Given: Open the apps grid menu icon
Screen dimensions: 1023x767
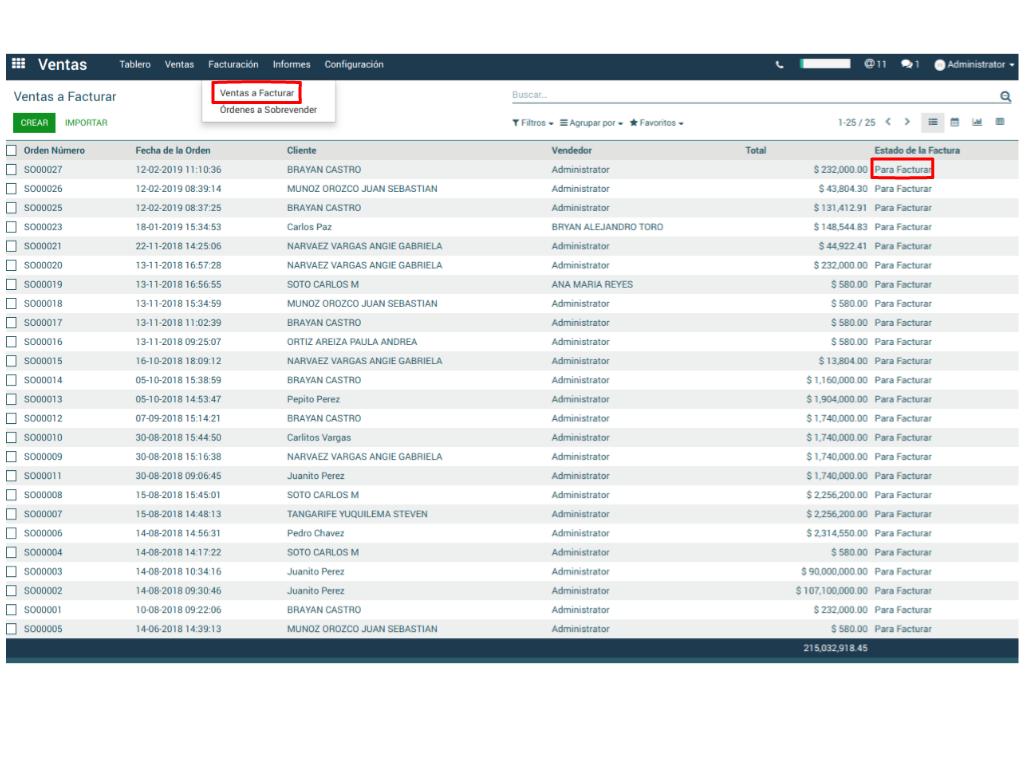Looking at the screenshot, I should click(x=18, y=64).
